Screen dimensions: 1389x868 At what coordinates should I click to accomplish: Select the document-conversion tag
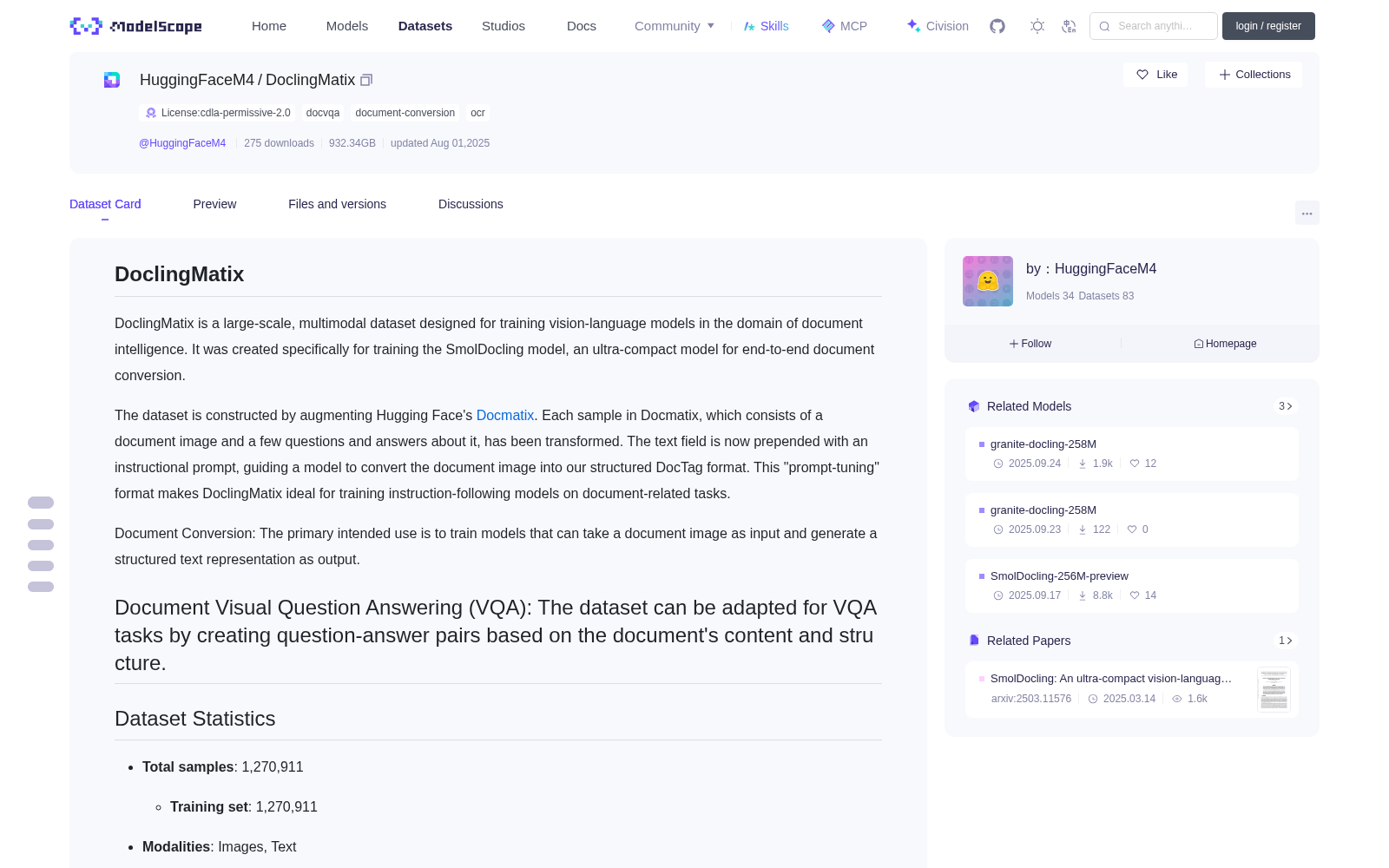[x=405, y=113]
